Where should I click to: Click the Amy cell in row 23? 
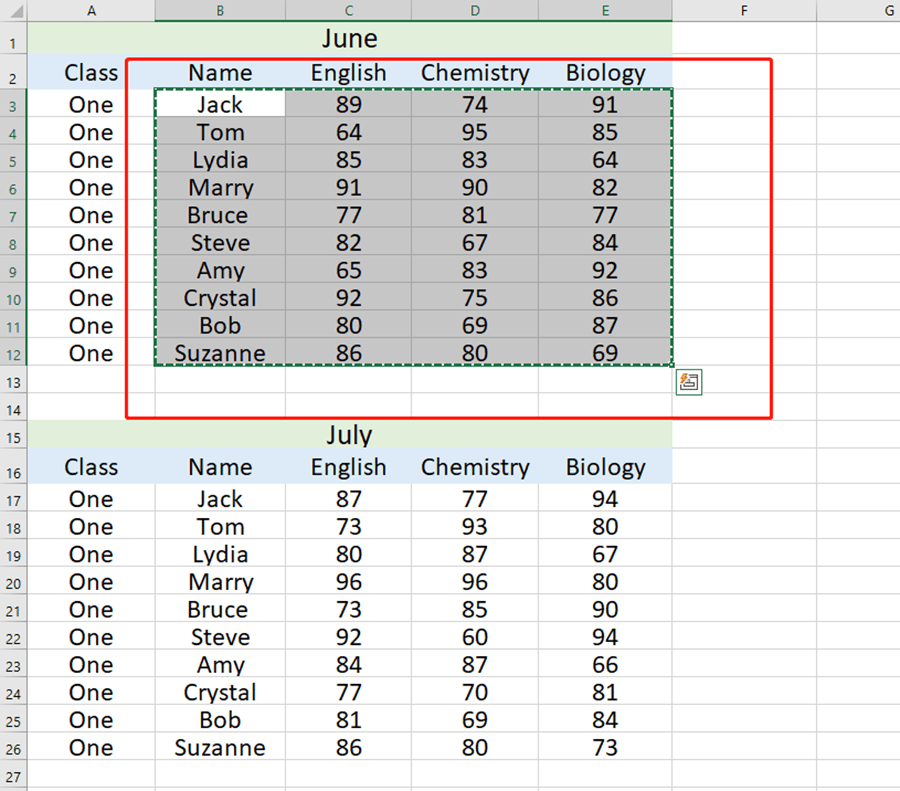[x=220, y=664]
